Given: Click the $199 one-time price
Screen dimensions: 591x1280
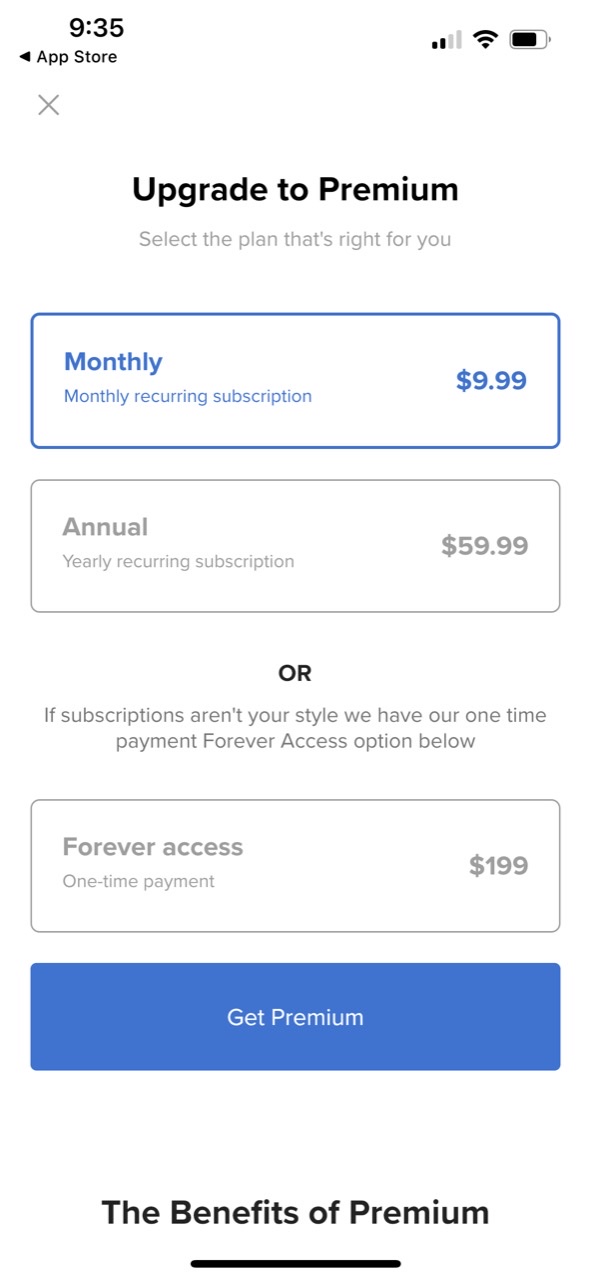Looking at the screenshot, I should pyautogui.click(x=498, y=866).
